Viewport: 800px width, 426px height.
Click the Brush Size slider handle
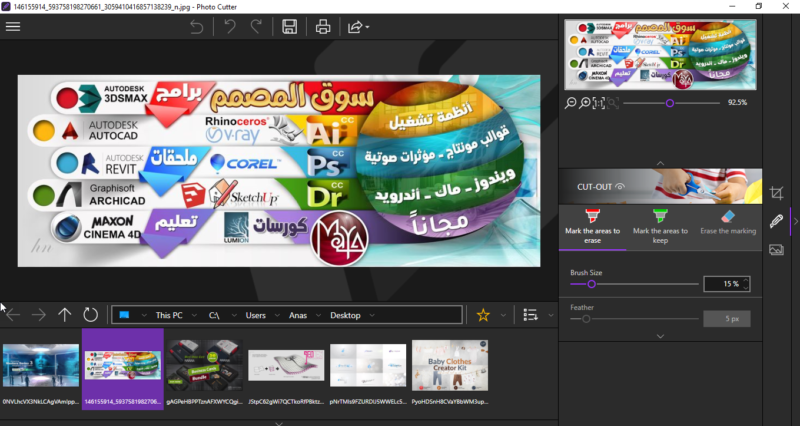point(592,284)
